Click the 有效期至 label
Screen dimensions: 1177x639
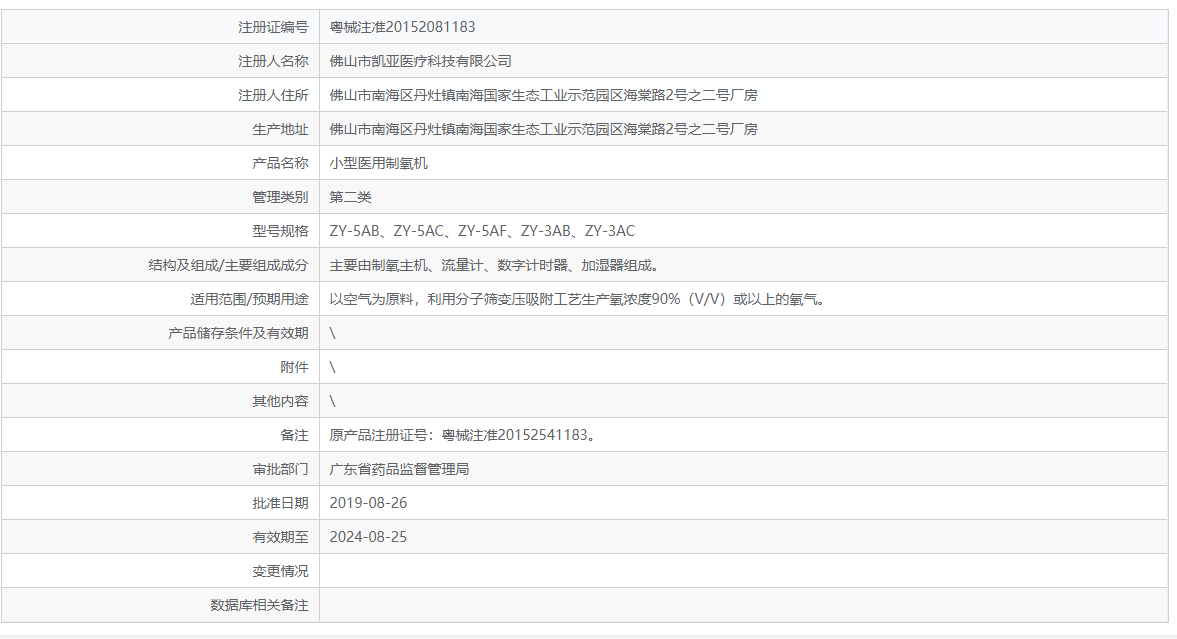(280, 537)
